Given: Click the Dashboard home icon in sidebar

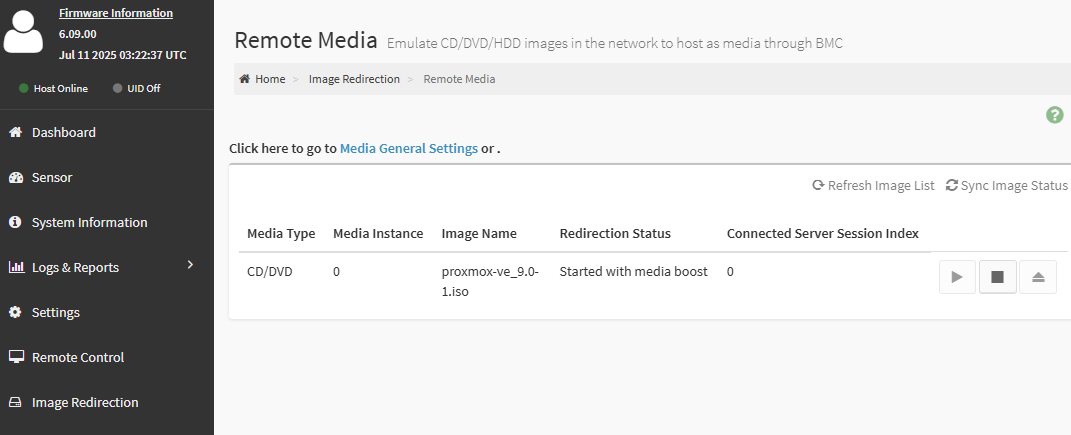Looking at the screenshot, I should click(15, 132).
